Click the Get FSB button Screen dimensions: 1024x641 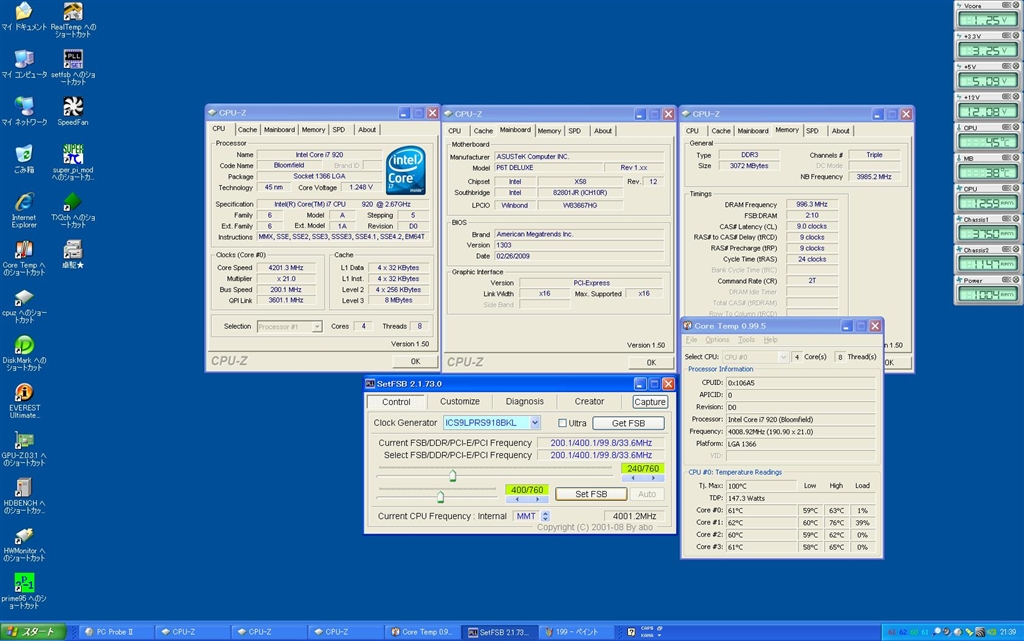[628, 423]
